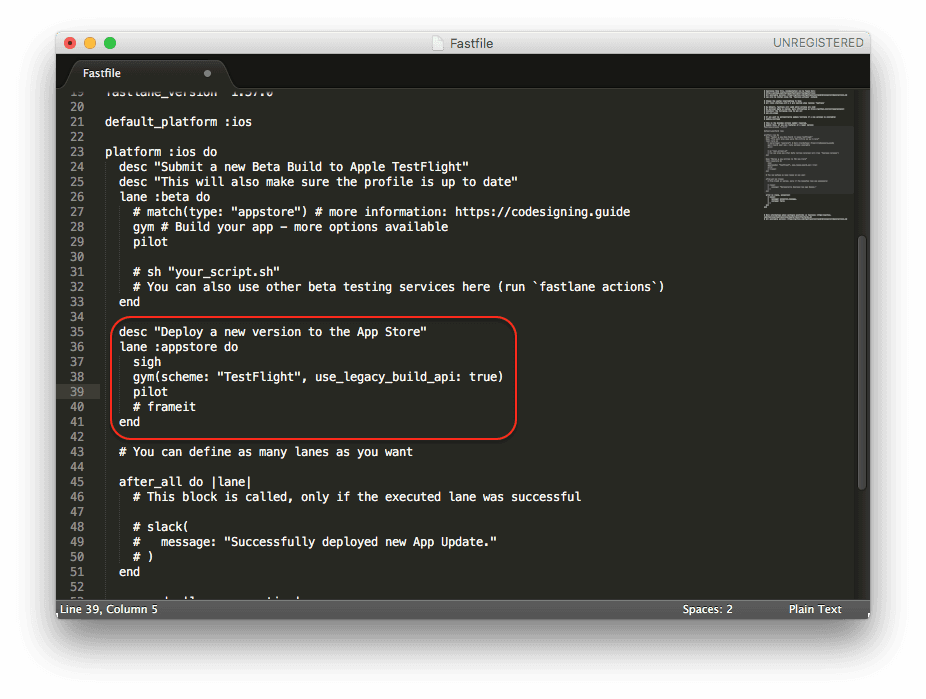The height and width of the screenshot is (699, 926).
Task: Click the document icon in the title bar
Action: tap(438, 43)
